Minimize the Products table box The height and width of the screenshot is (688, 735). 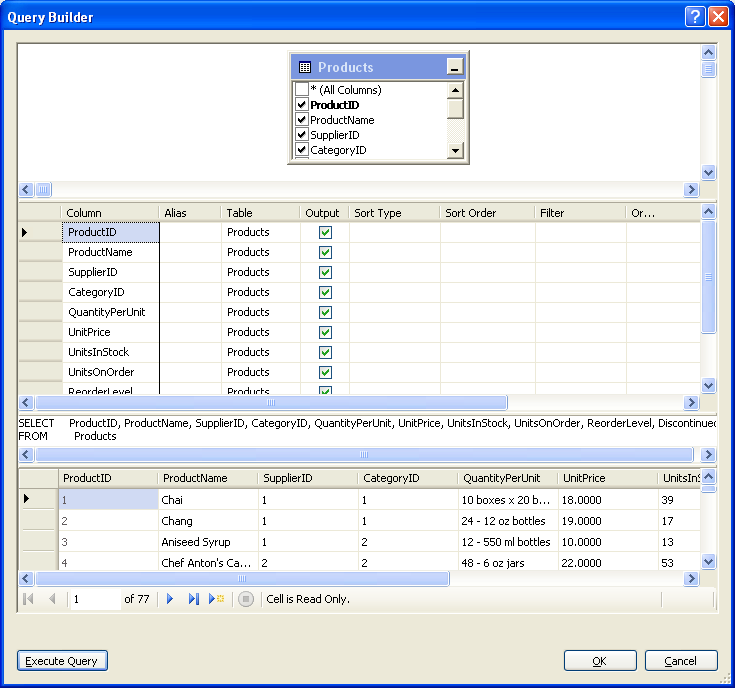click(x=455, y=68)
